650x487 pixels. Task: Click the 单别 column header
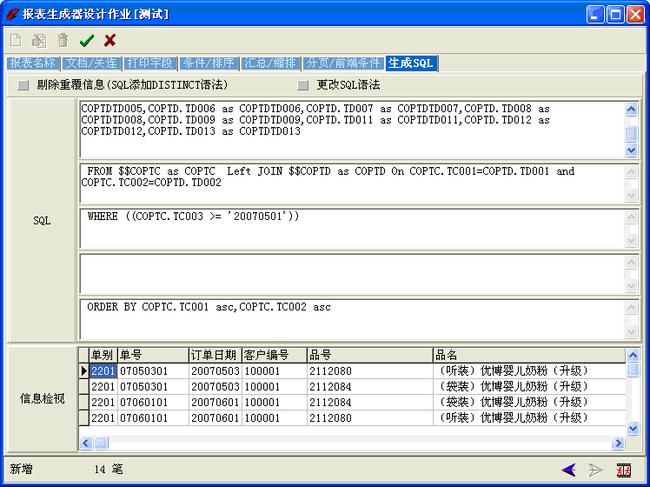point(103,355)
